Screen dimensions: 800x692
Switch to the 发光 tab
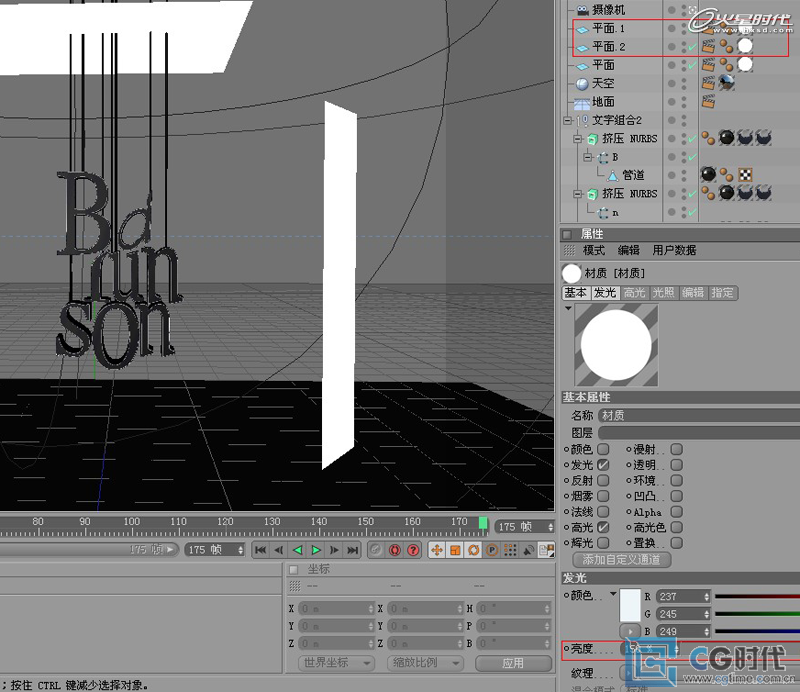tap(605, 292)
